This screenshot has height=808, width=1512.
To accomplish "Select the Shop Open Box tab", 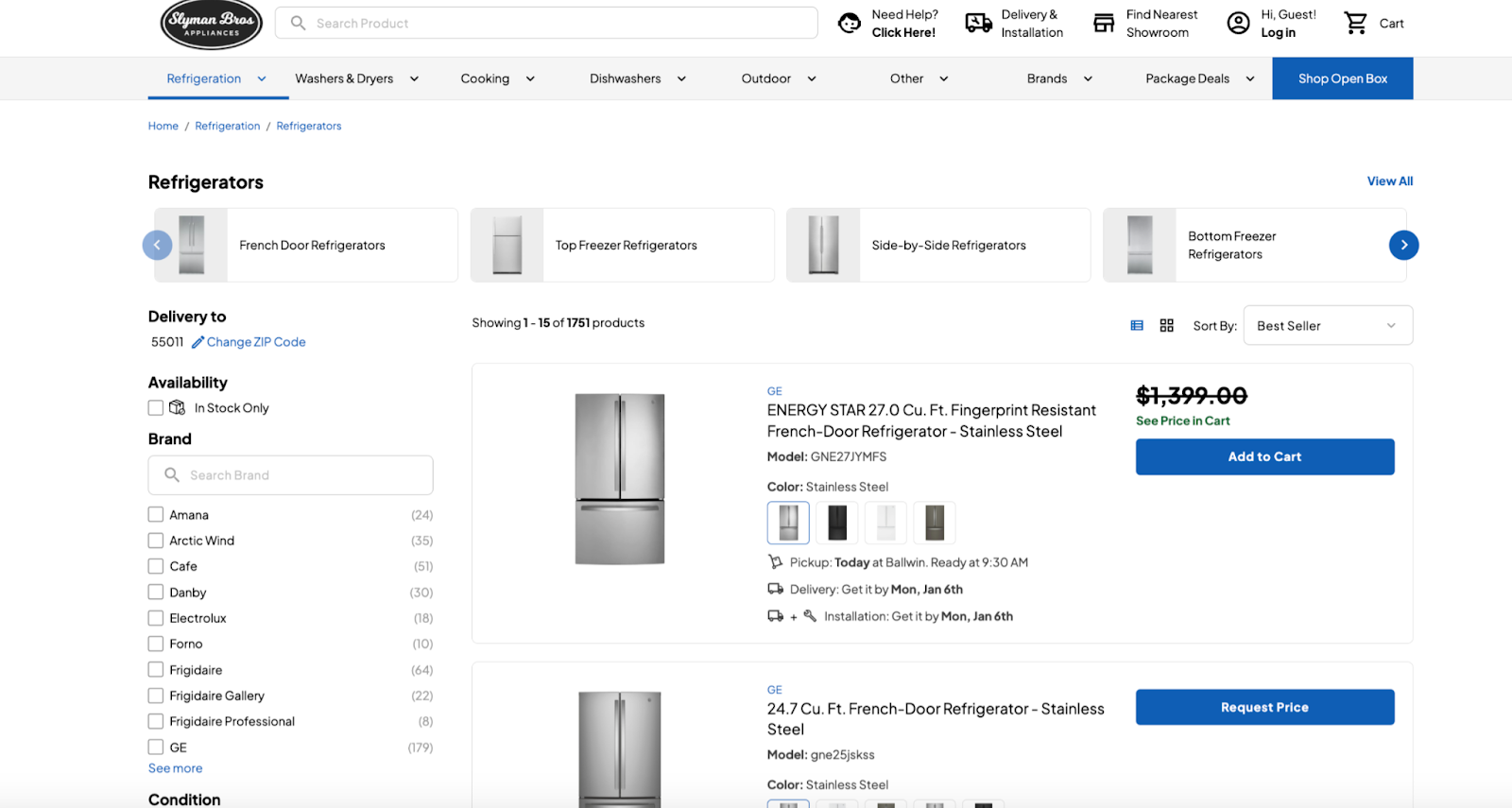I will click(1342, 78).
